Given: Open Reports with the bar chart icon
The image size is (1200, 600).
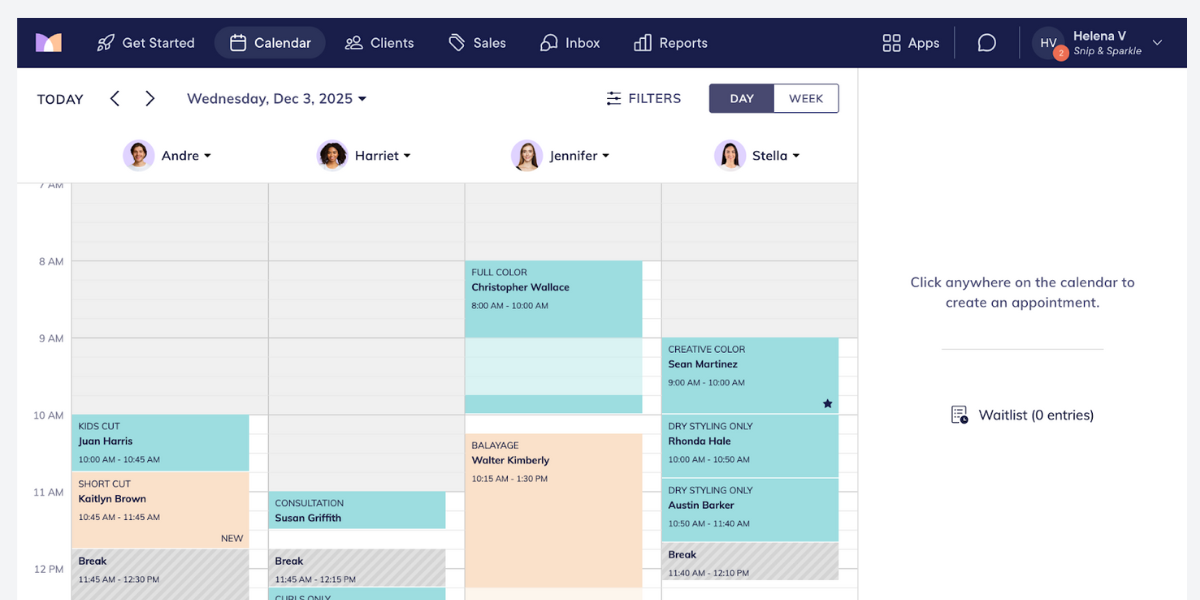Looking at the screenshot, I should pyautogui.click(x=641, y=42).
